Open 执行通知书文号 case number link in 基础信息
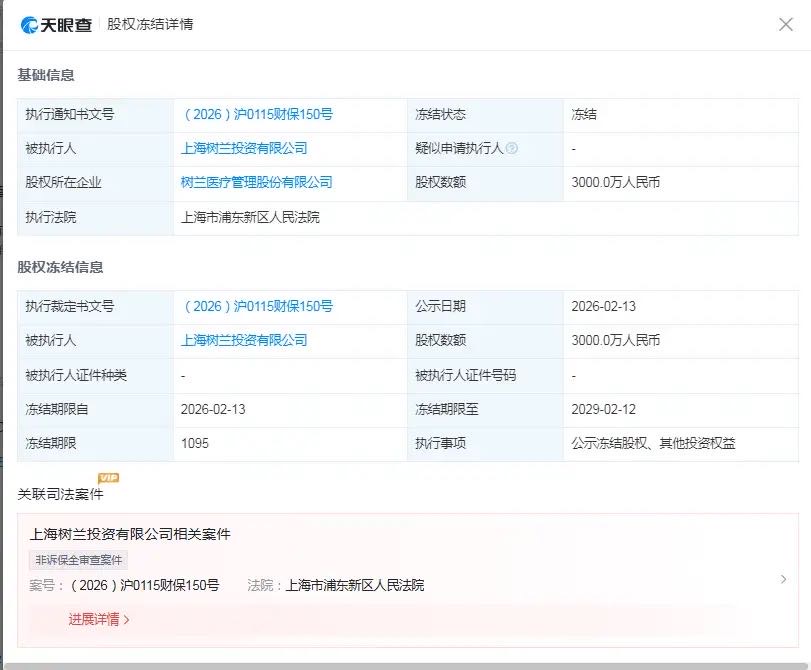The image size is (811, 670). point(257,114)
